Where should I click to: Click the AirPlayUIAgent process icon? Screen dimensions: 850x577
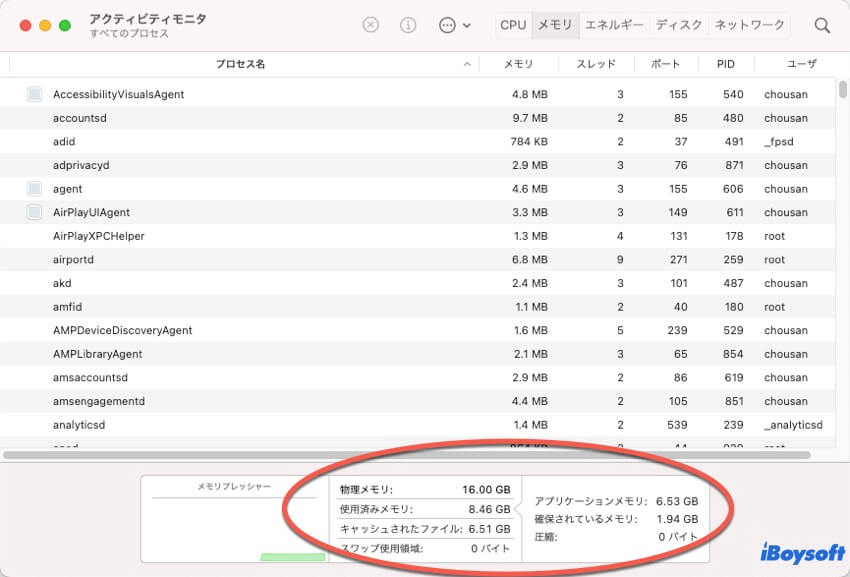tap(35, 212)
